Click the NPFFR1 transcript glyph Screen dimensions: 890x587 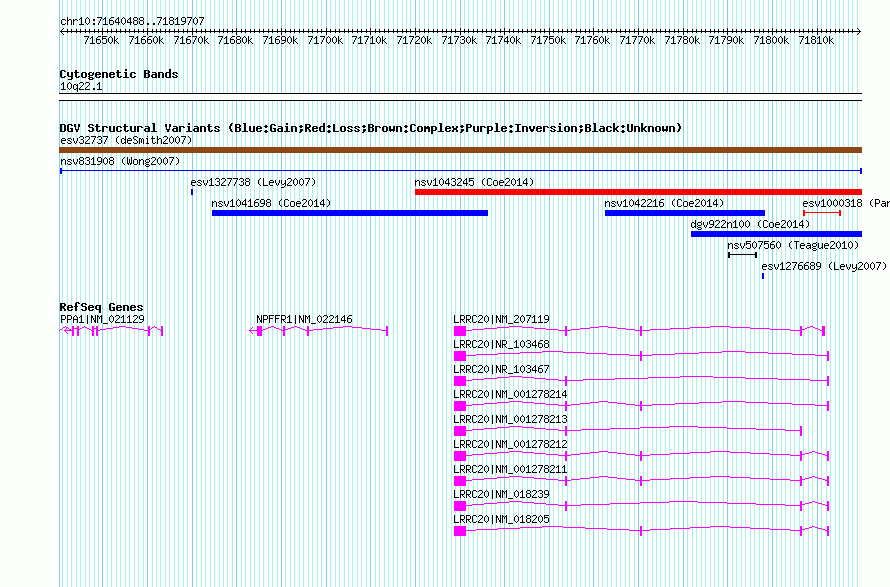click(318, 331)
